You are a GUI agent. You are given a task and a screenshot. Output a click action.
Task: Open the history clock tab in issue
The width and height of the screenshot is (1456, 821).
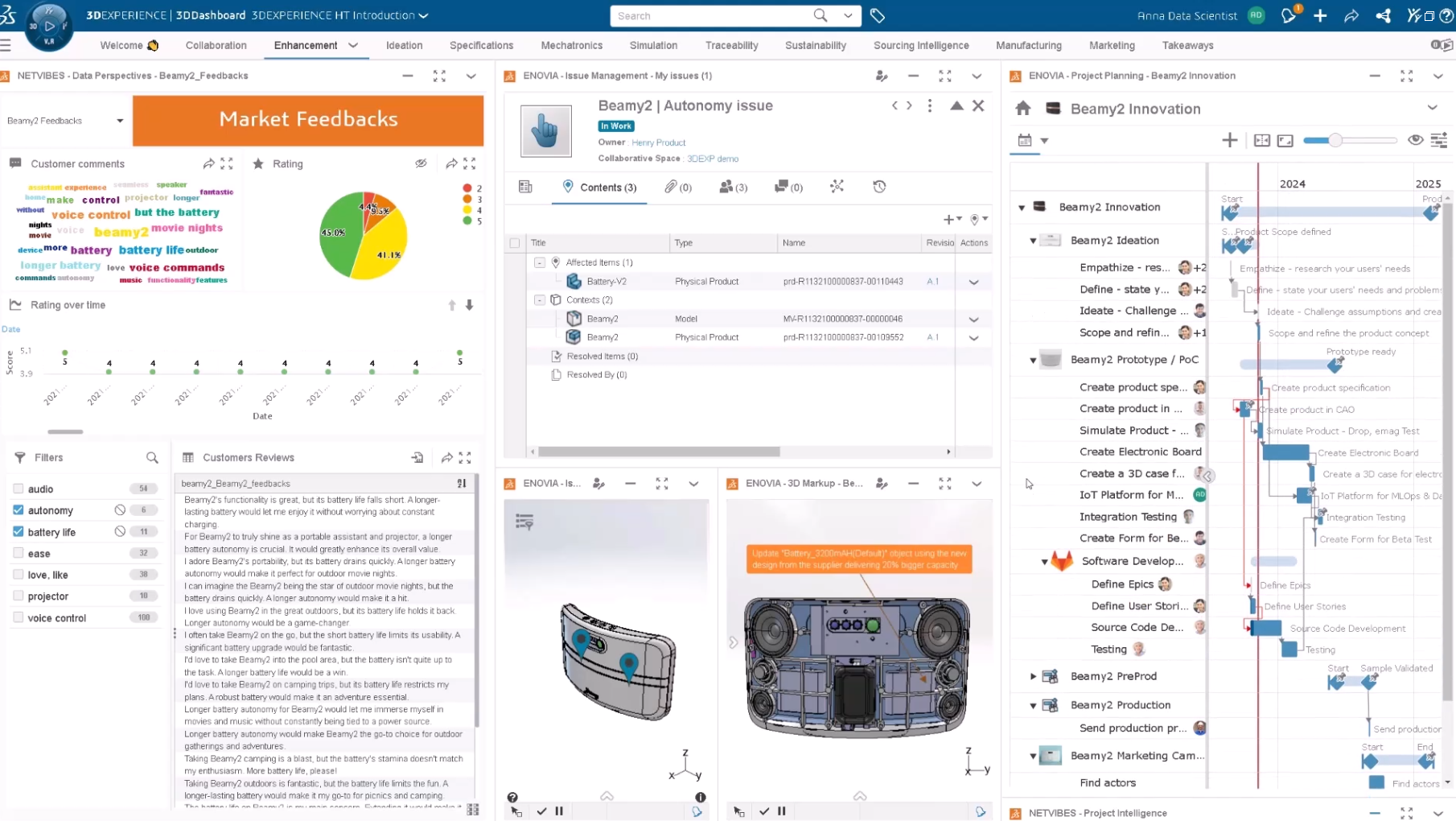click(879, 187)
